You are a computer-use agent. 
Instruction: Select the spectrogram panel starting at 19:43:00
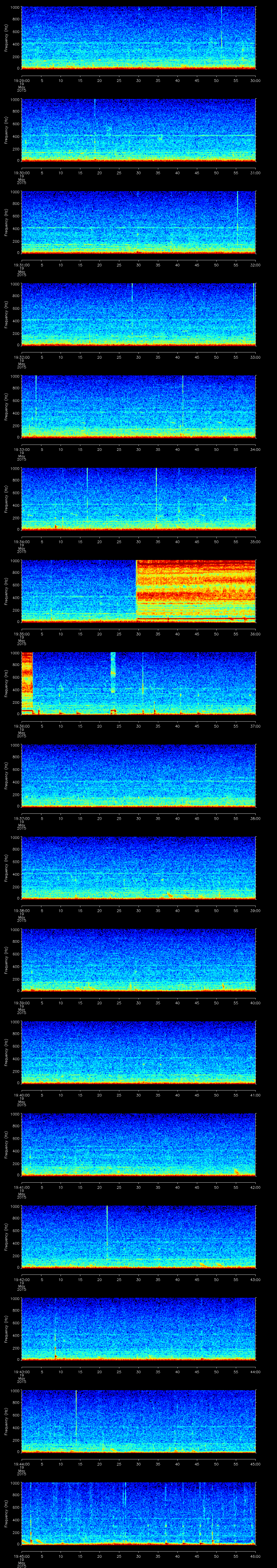[138, 1329]
